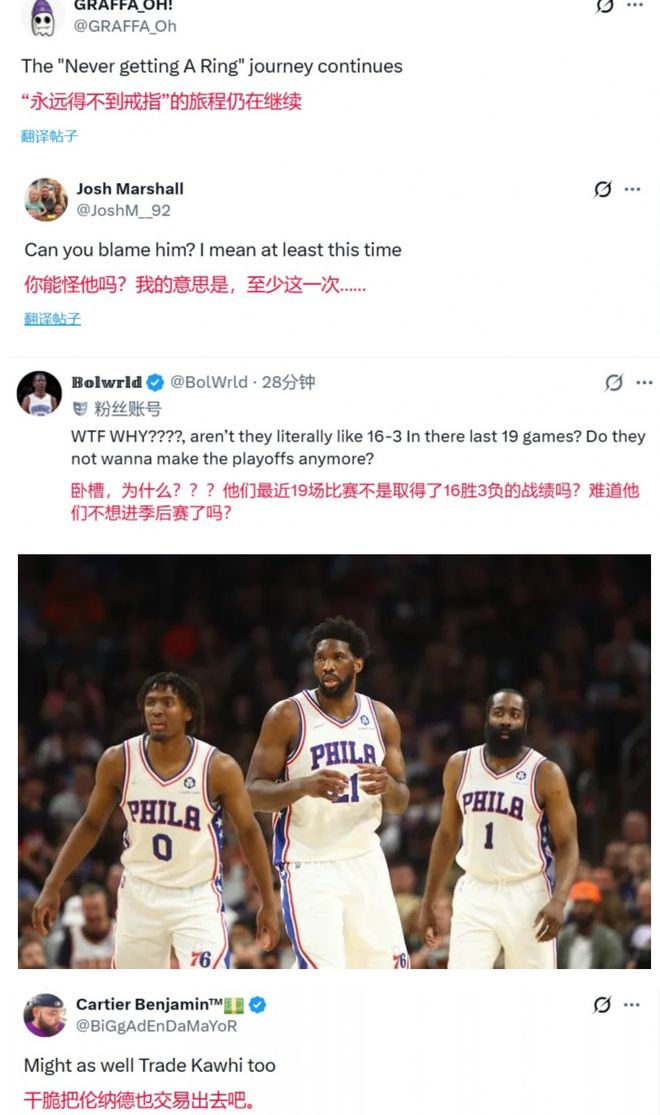Open the 28分钟 timestamp on Bolwrld's post
Viewport: 660px width, 1115px height.
tap(288, 382)
